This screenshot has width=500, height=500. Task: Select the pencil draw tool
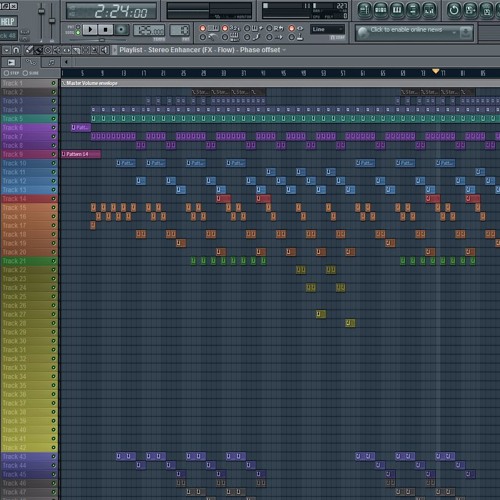(x=29, y=50)
